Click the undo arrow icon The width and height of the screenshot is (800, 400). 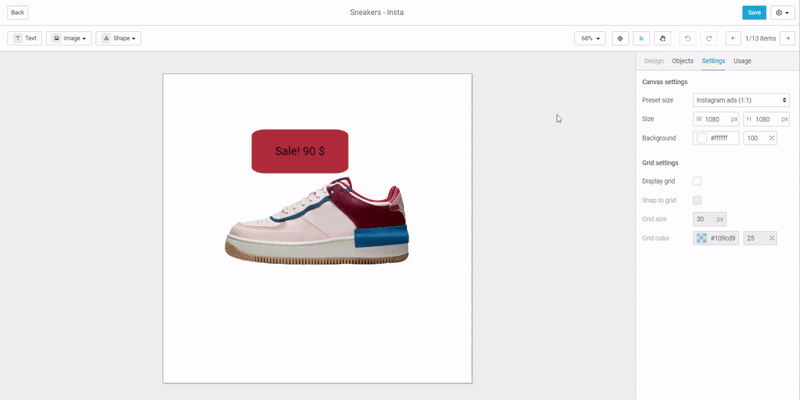687,38
